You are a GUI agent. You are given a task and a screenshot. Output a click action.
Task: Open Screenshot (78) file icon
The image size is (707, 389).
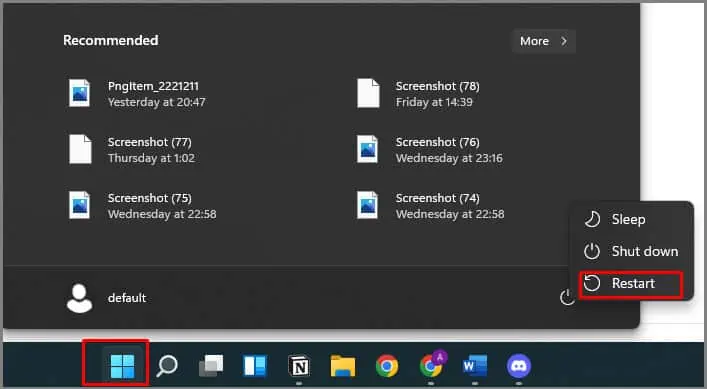(368, 93)
